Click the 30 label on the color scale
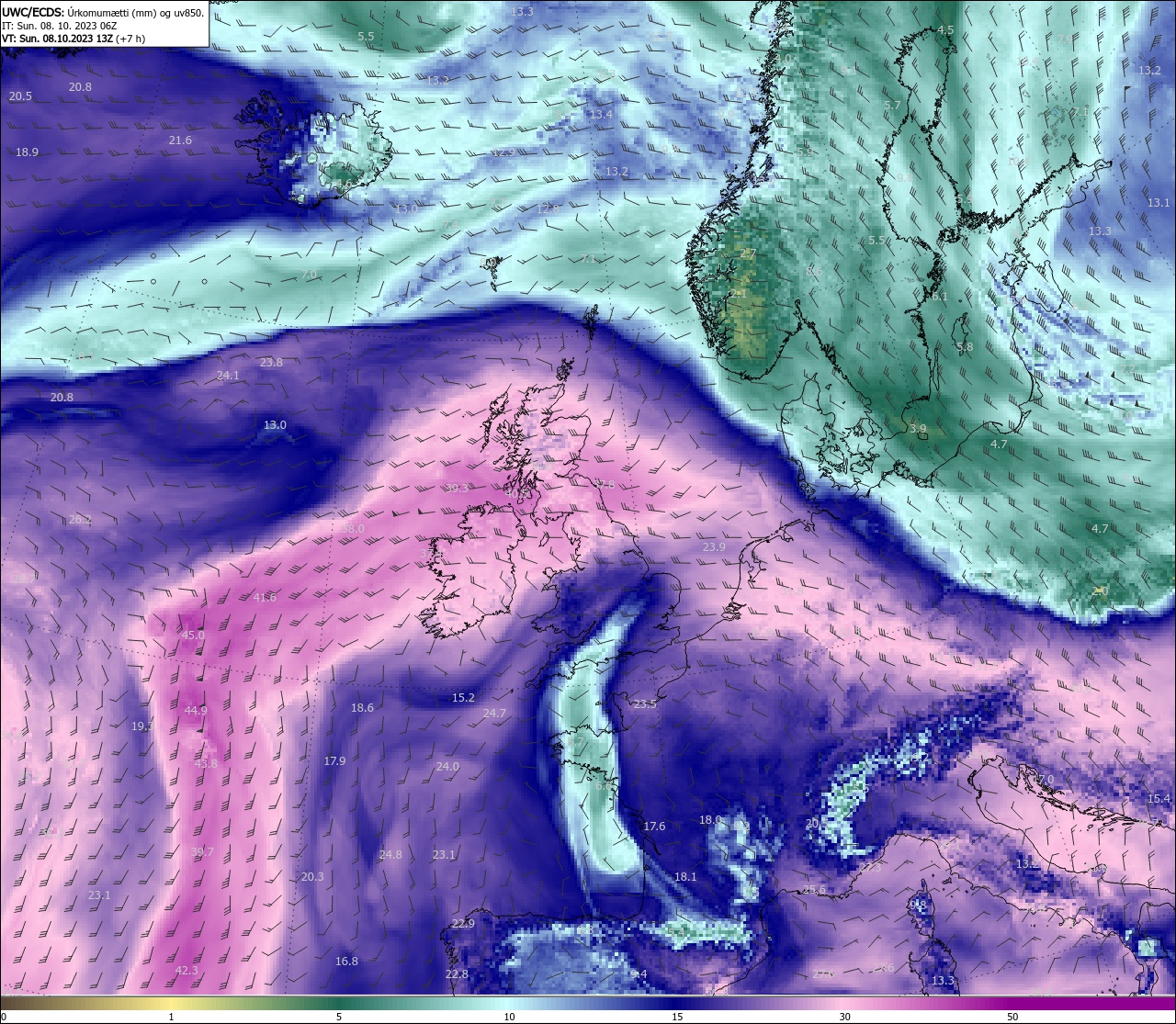This screenshot has width=1176, height=1024. 845,1017
